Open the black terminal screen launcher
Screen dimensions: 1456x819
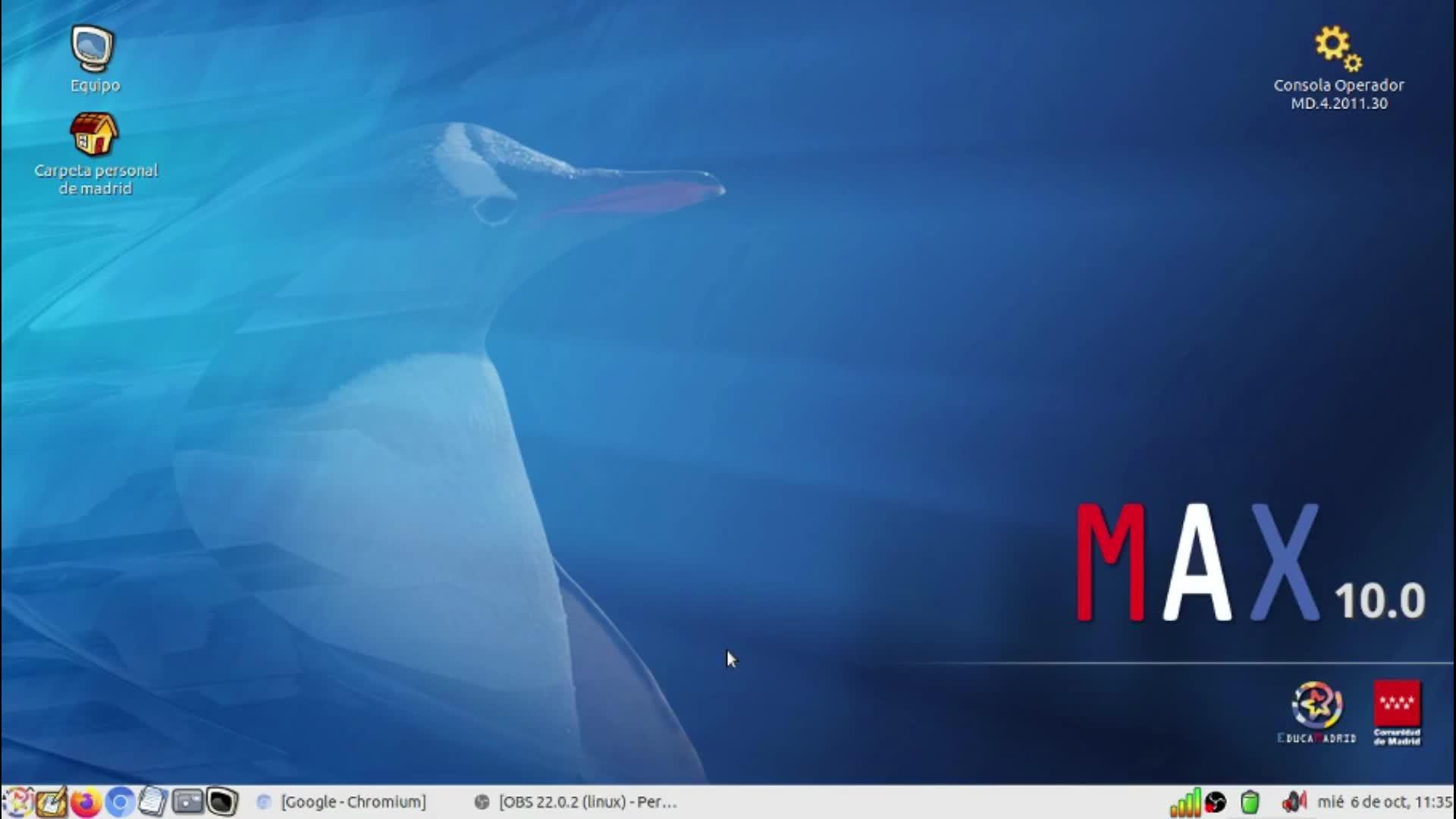pyautogui.click(x=222, y=802)
